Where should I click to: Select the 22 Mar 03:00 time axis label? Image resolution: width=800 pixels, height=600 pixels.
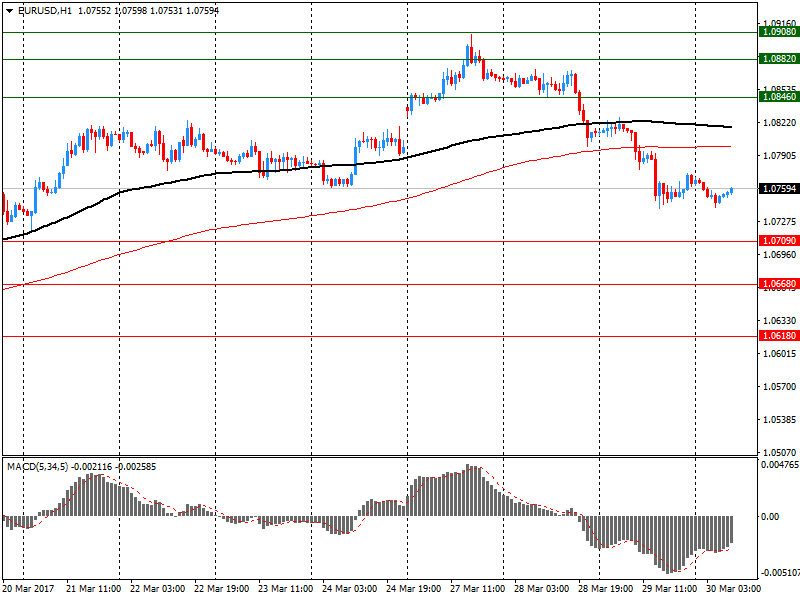(x=158, y=589)
